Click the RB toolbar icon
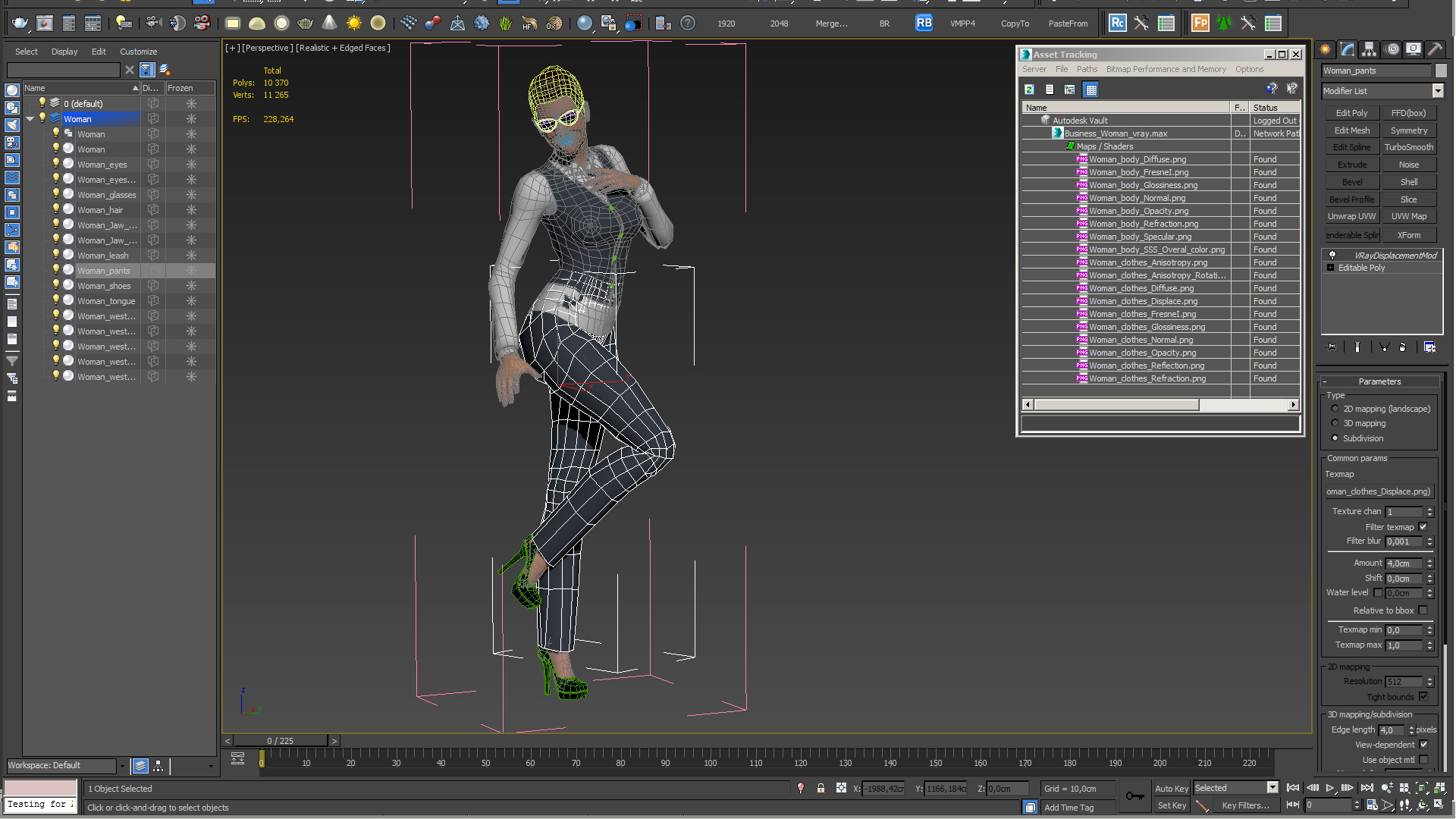1456x819 pixels. (x=924, y=23)
